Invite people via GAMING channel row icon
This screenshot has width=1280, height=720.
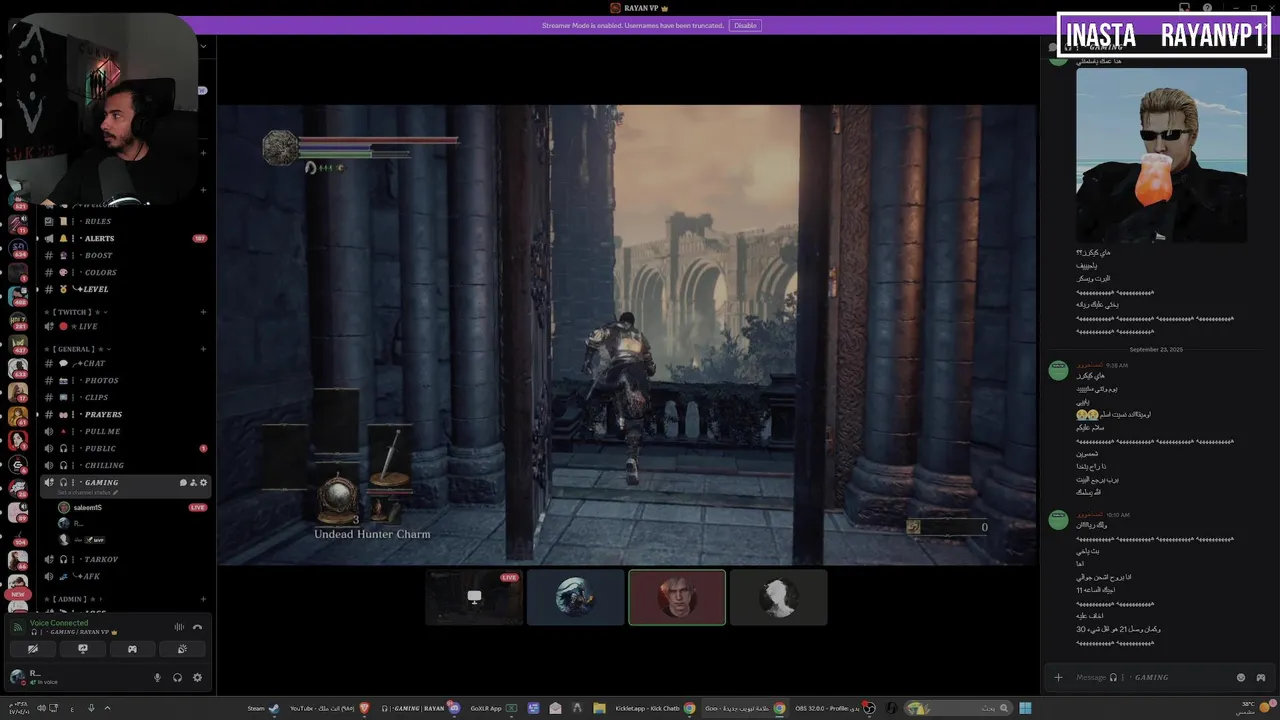click(193, 483)
